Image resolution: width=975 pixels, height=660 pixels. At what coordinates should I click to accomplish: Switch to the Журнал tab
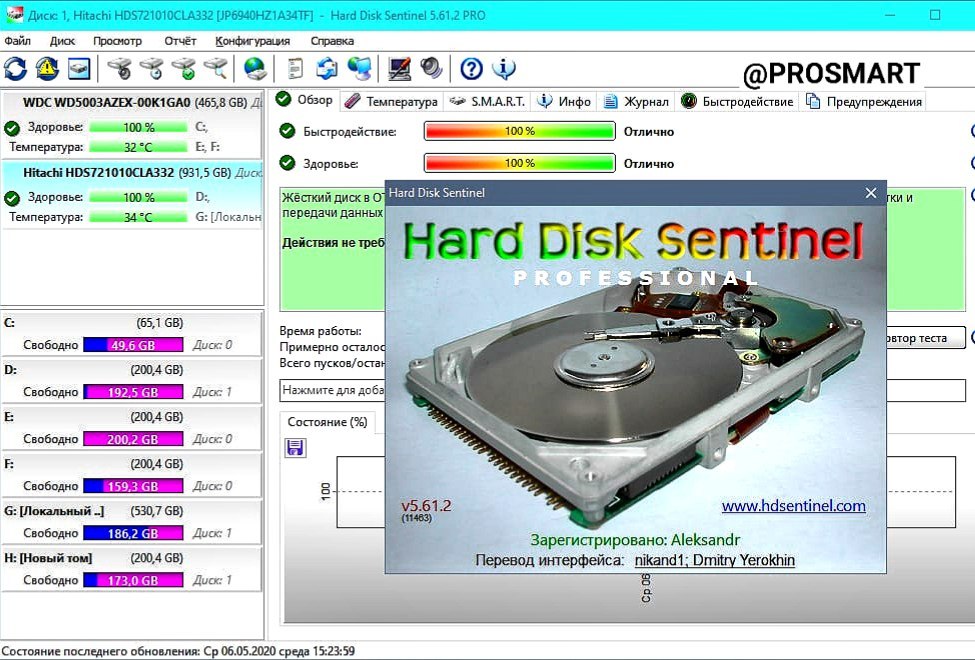(637, 101)
